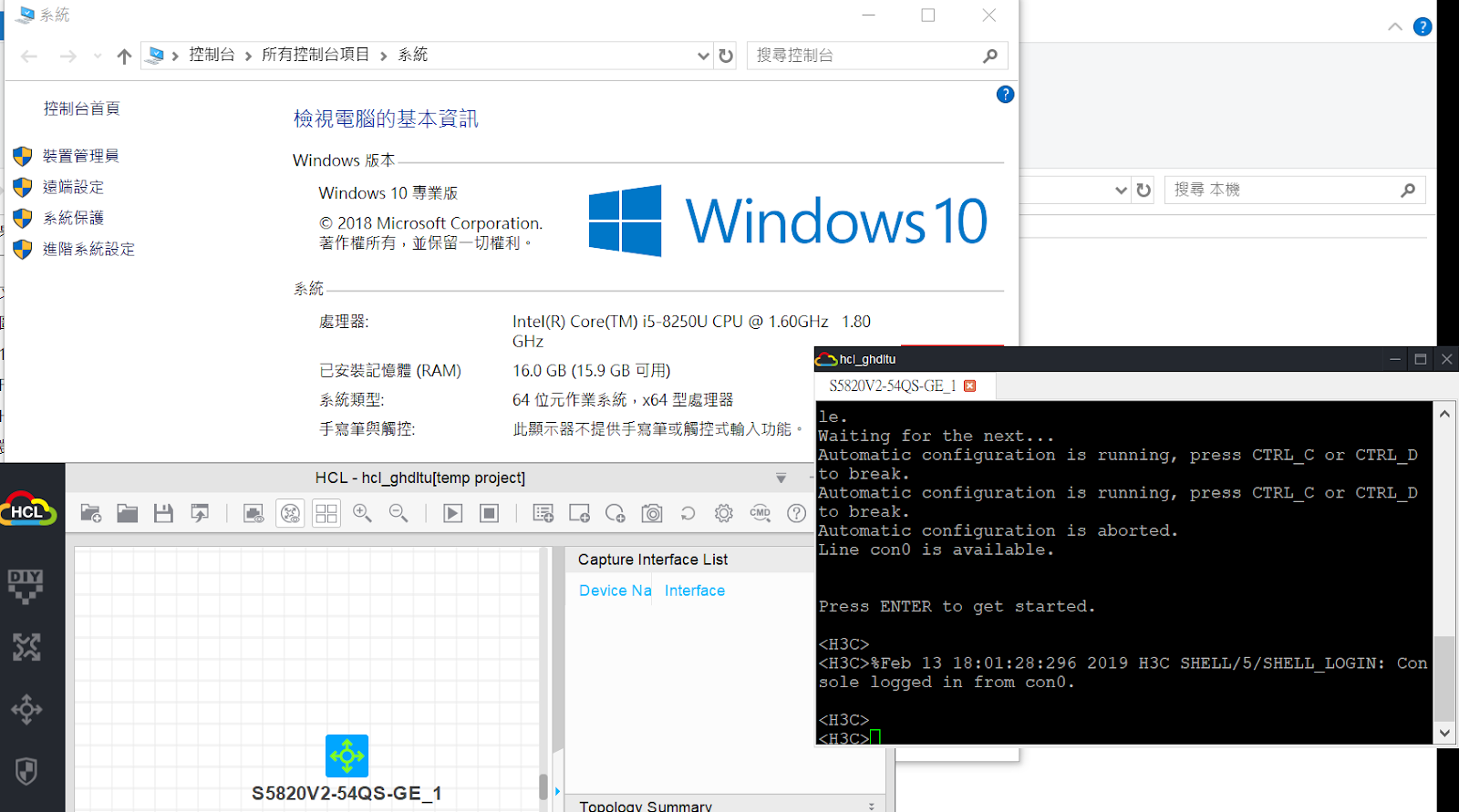Screen dimensions: 1459x812
Task: Click the CMD command line icon
Action: click(x=761, y=513)
